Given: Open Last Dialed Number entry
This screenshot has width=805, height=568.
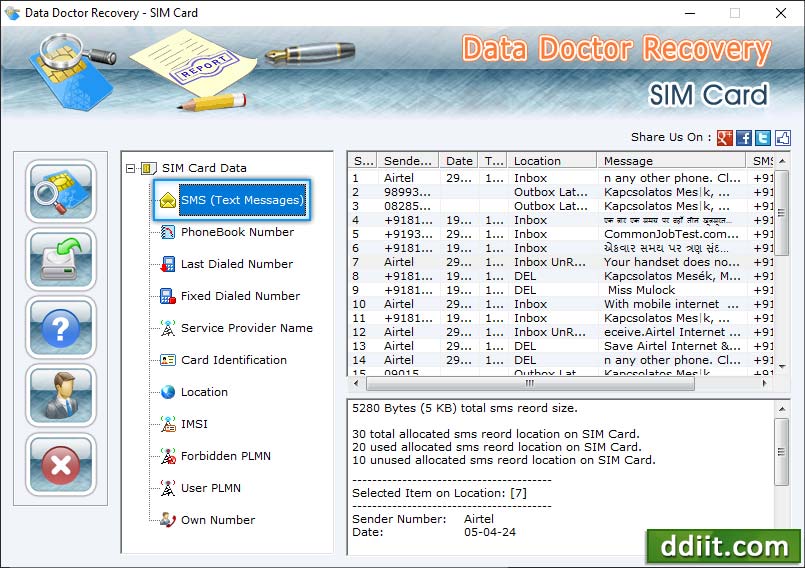Looking at the screenshot, I should coord(237,264).
